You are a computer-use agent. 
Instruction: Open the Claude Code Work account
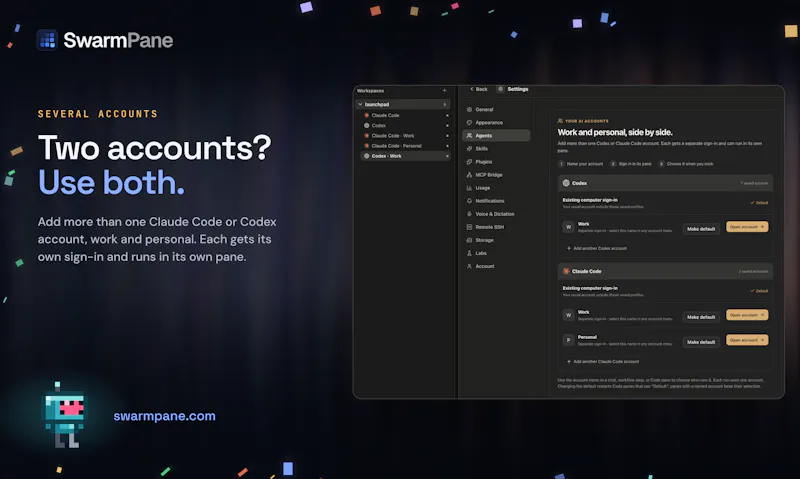coord(747,315)
